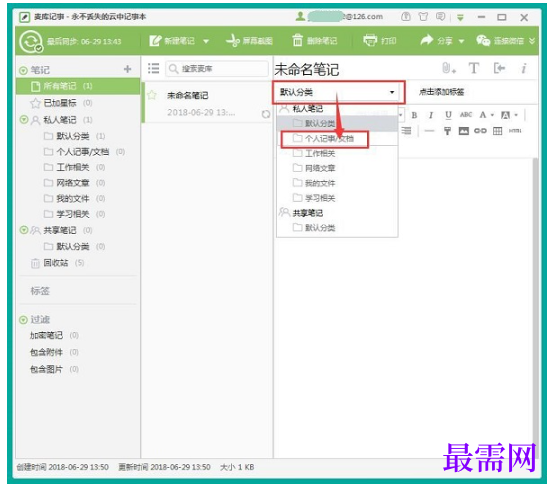Click the sync notes circular icon
Image resolution: width=555 pixels, height=489 pixels.
tap(31, 41)
